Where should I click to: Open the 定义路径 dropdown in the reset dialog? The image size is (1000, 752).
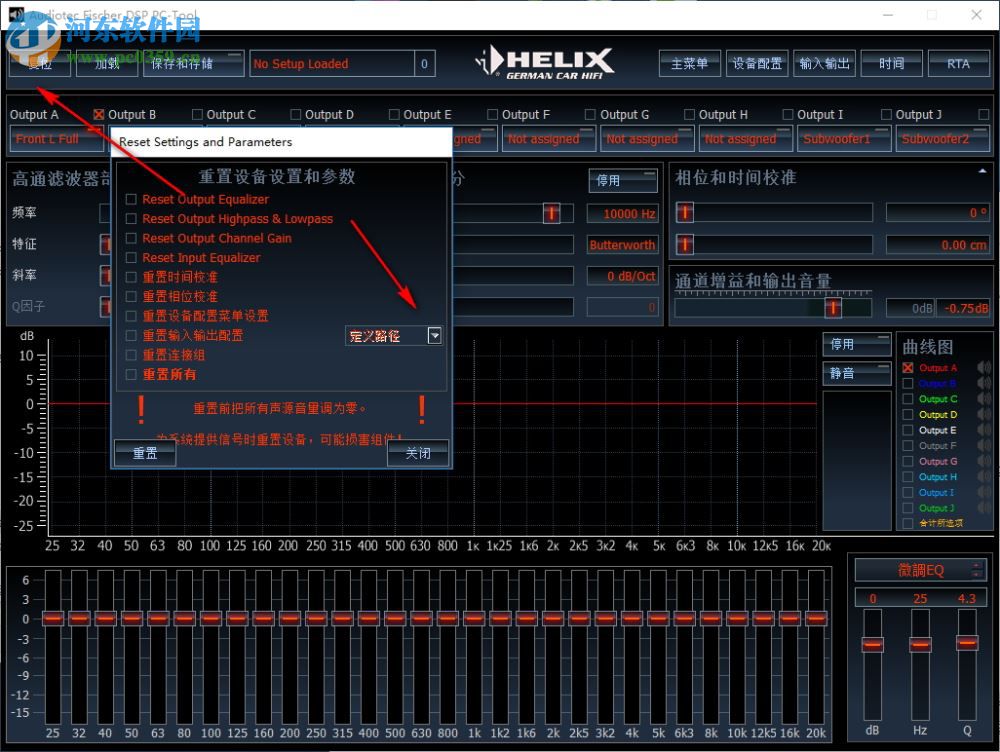[x=435, y=336]
